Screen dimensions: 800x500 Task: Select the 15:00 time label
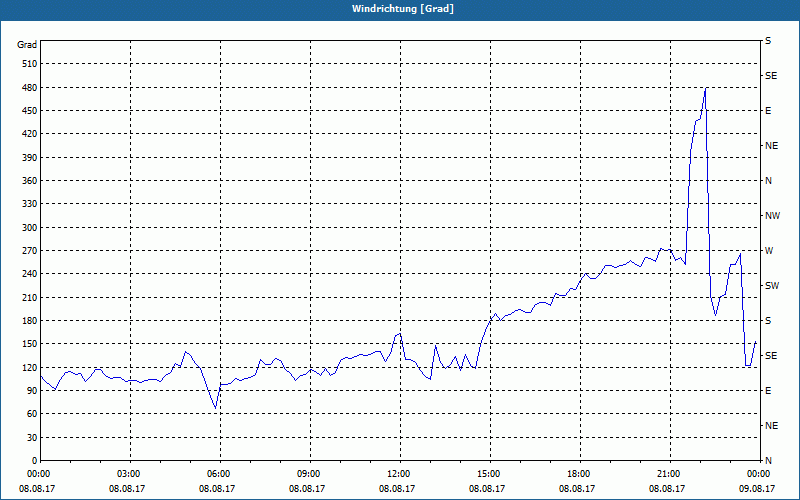point(490,474)
